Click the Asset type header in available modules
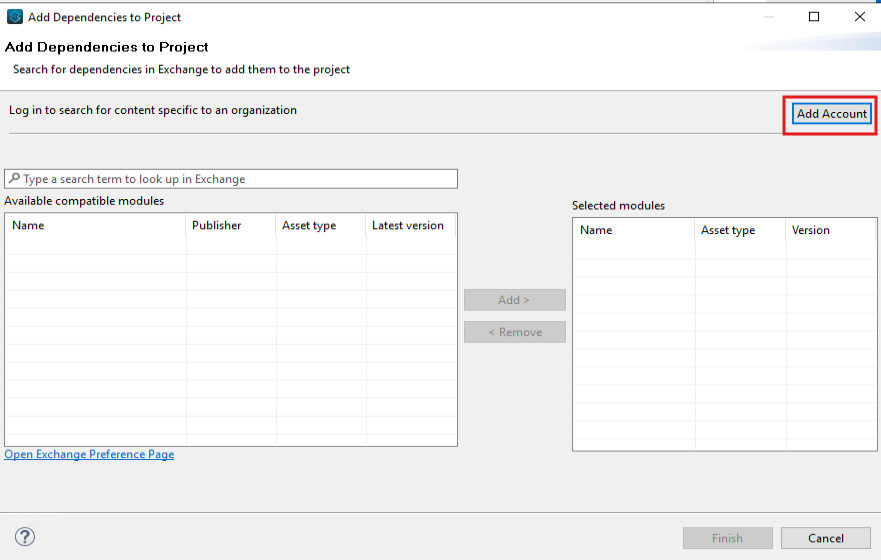The image size is (881, 560). pyautogui.click(x=320, y=226)
